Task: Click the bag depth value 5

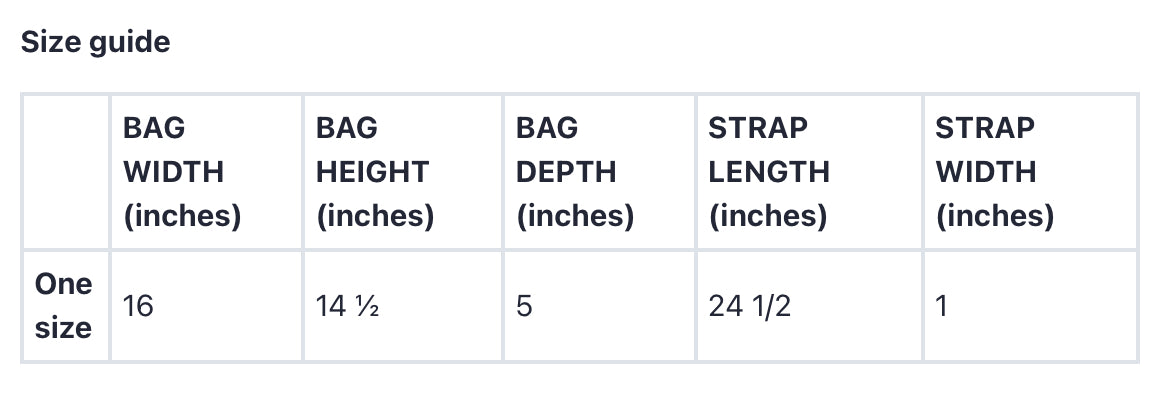Action: click(x=524, y=306)
